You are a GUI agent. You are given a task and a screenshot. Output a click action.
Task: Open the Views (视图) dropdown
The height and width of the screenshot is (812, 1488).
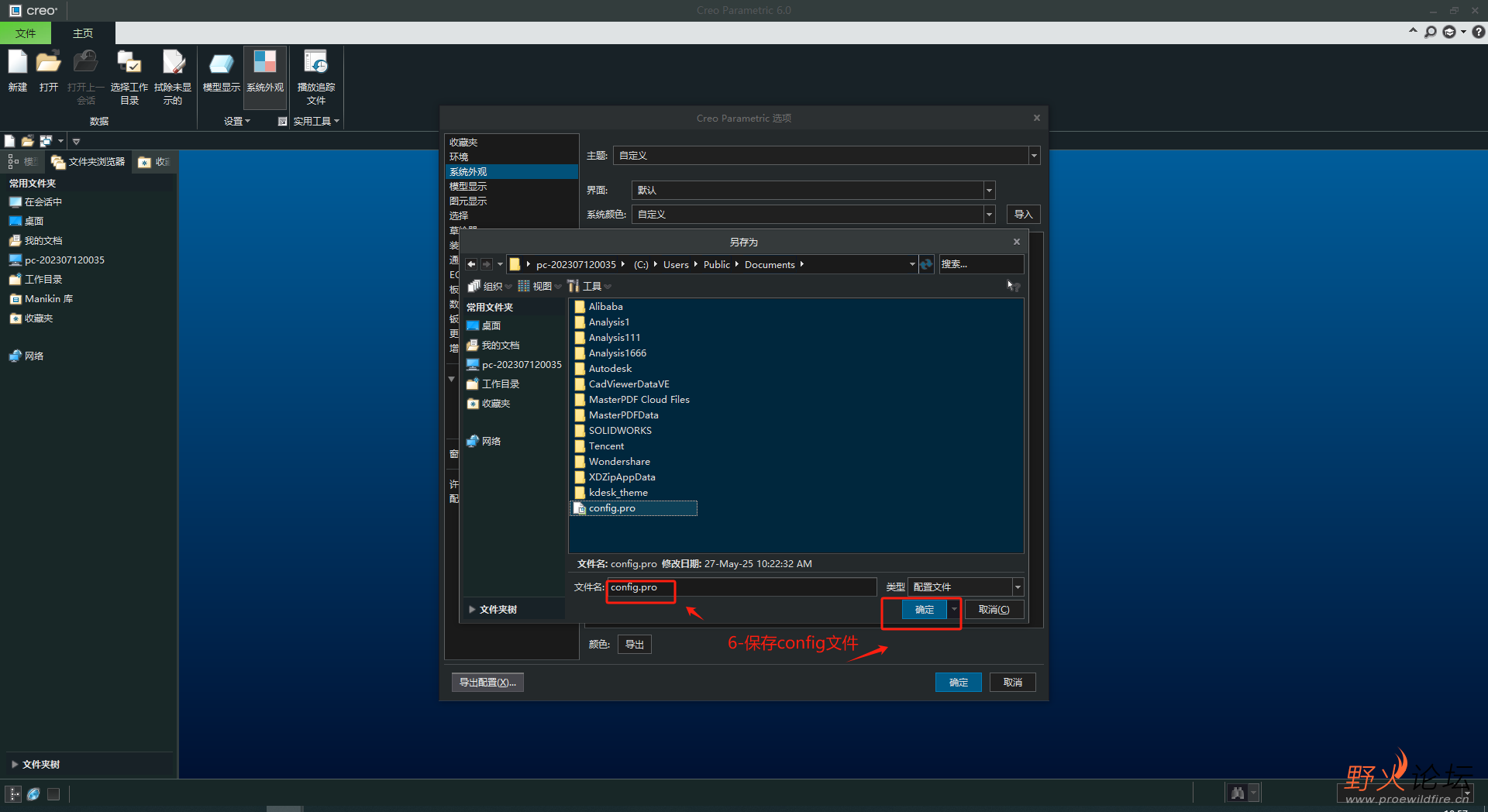point(539,286)
